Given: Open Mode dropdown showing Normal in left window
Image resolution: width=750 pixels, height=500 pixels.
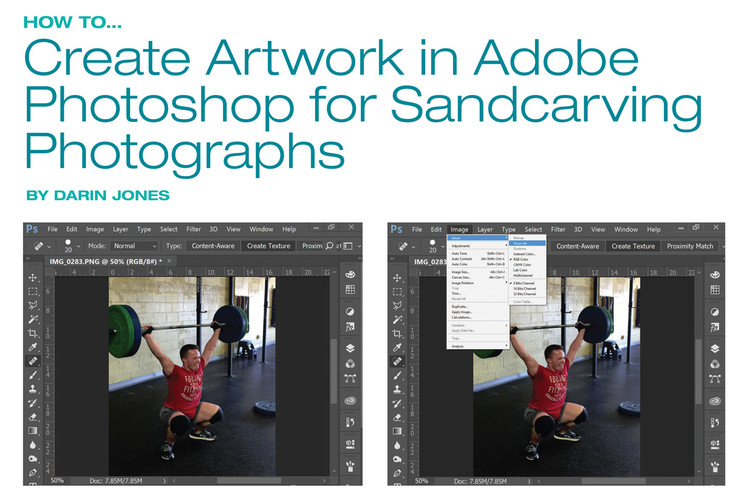Looking at the screenshot, I should click(134, 246).
